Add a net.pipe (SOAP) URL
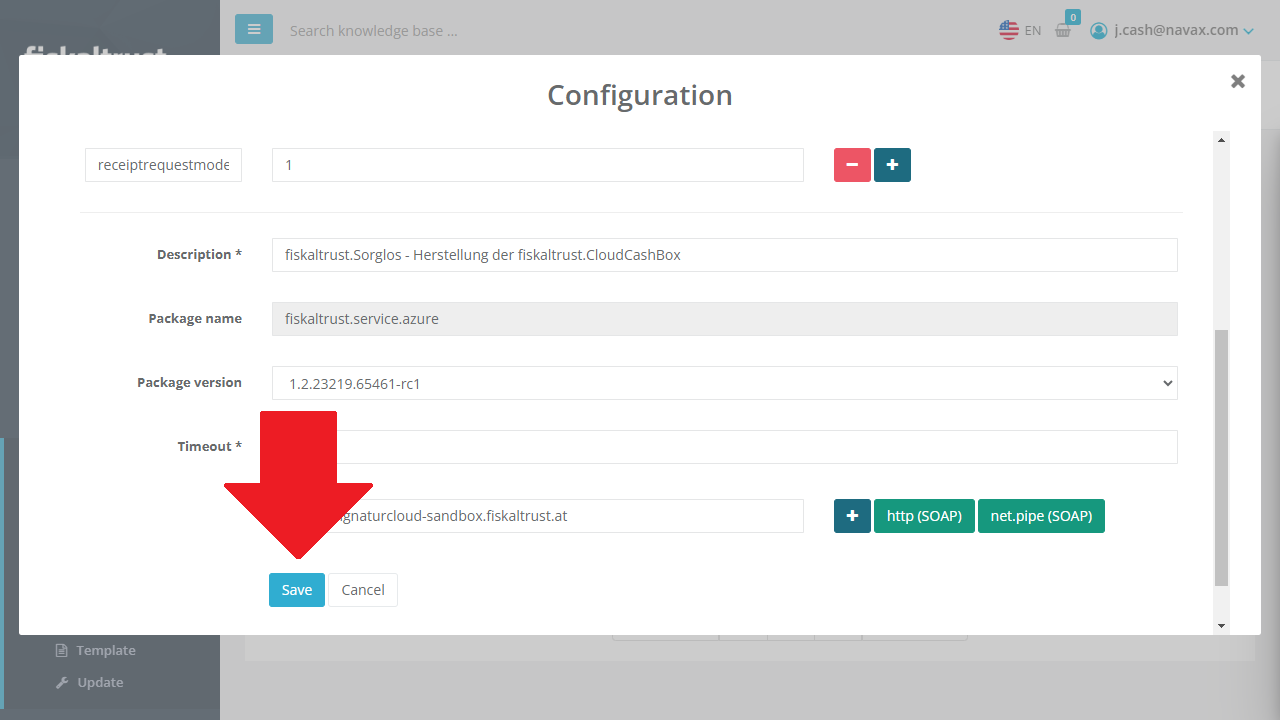Image resolution: width=1280 pixels, height=720 pixels. coord(1041,516)
